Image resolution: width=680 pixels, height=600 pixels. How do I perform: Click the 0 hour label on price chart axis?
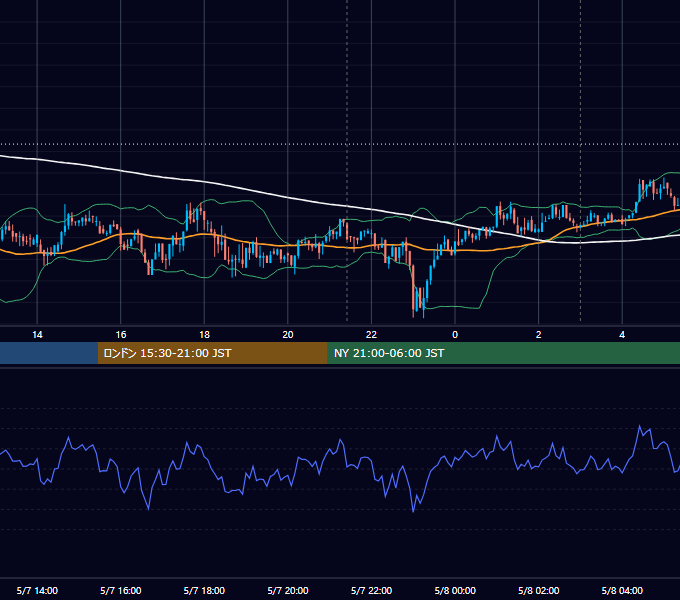click(455, 335)
